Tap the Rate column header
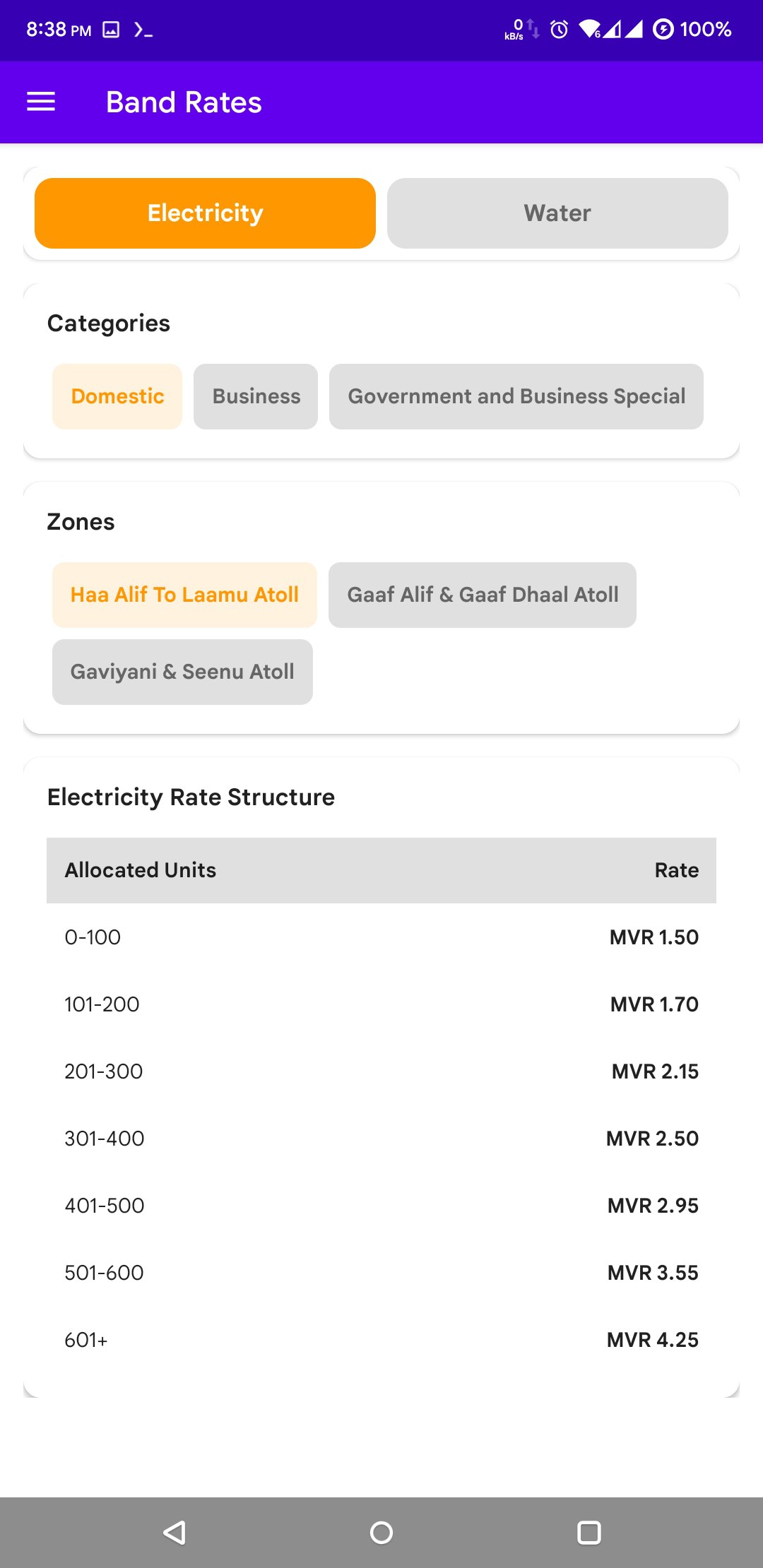 click(676, 870)
